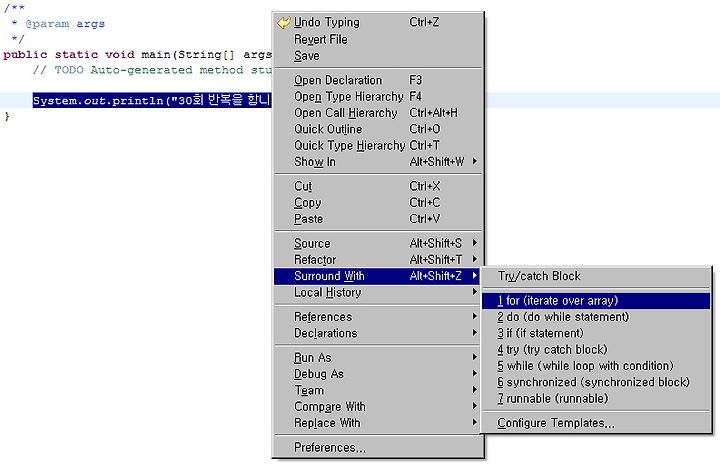This screenshot has width=720, height=466.
Task: Choose 4 try (try catch block)
Action: (x=596, y=350)
